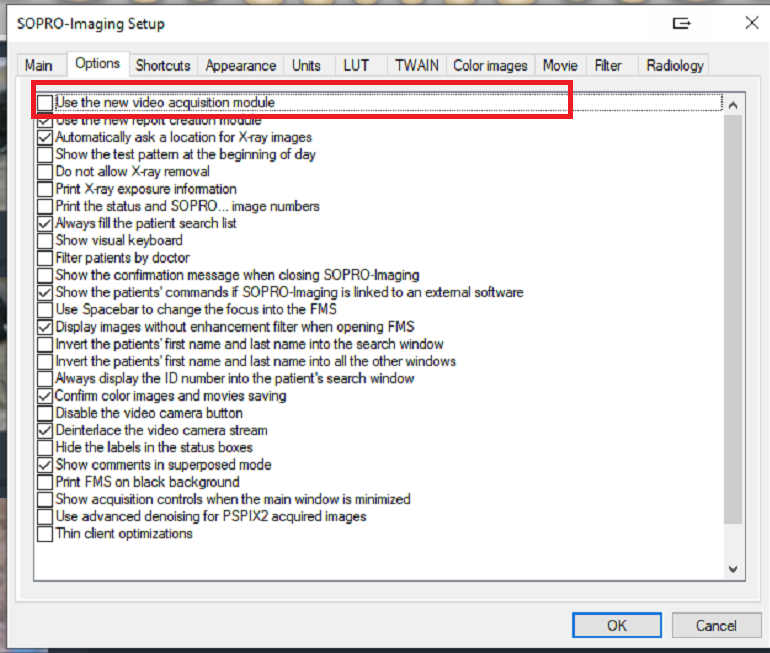Uncheck Confirm color images and movies saving
The height and width of the screenshot is (653, 770).
click(x=45, y=396)
